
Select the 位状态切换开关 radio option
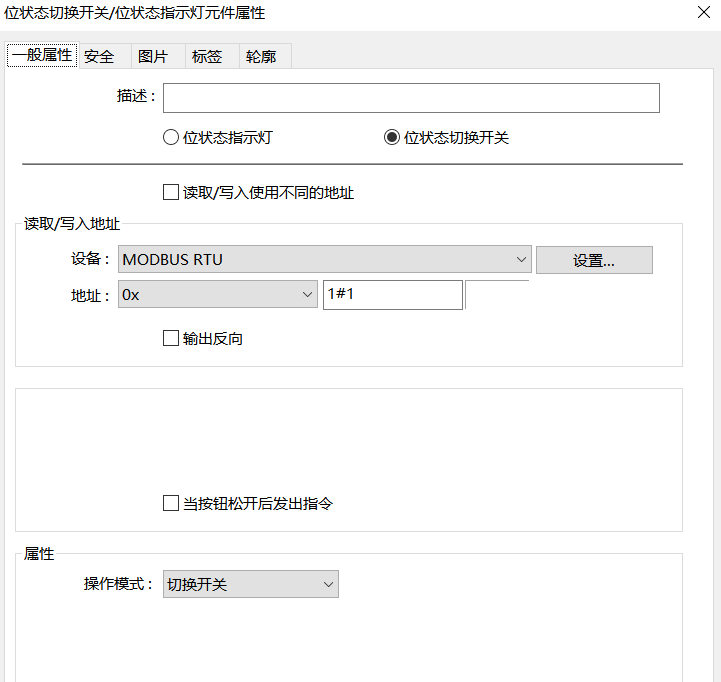click(392, 138)
